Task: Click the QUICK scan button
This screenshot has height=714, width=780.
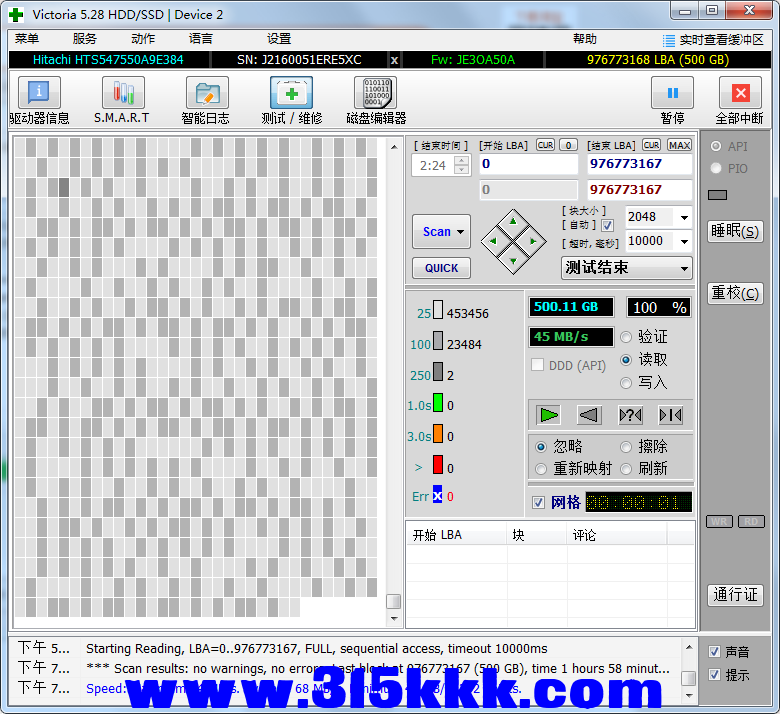Action: coord(441,268)
